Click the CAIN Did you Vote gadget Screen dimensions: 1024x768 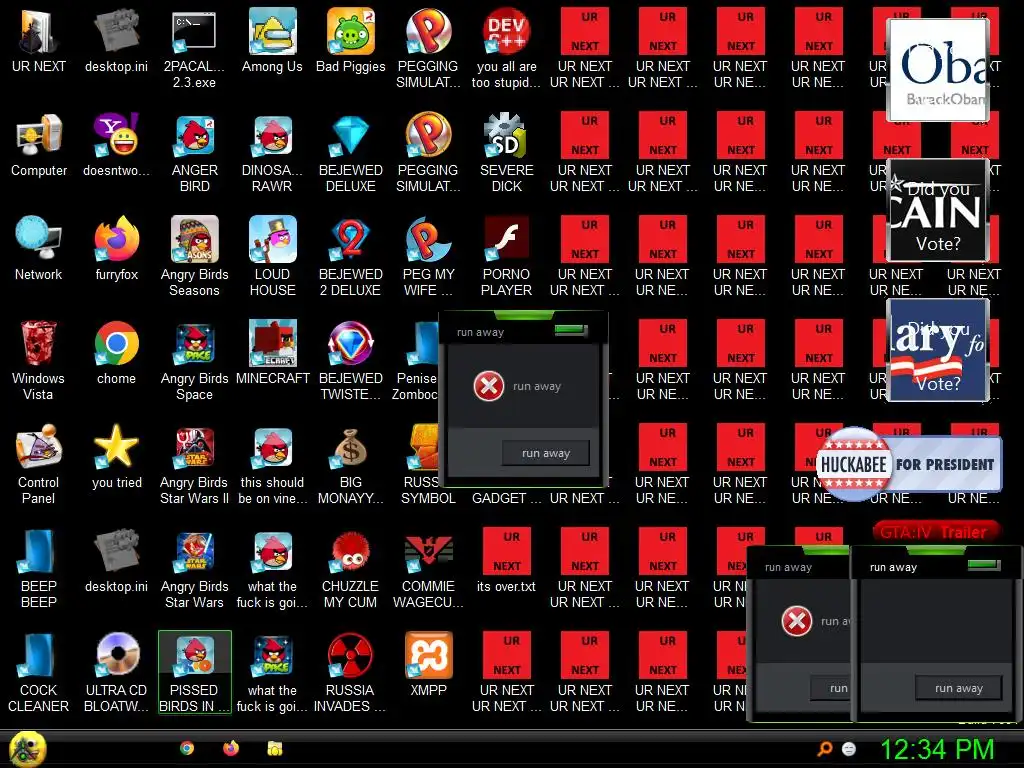pos(937,210)
